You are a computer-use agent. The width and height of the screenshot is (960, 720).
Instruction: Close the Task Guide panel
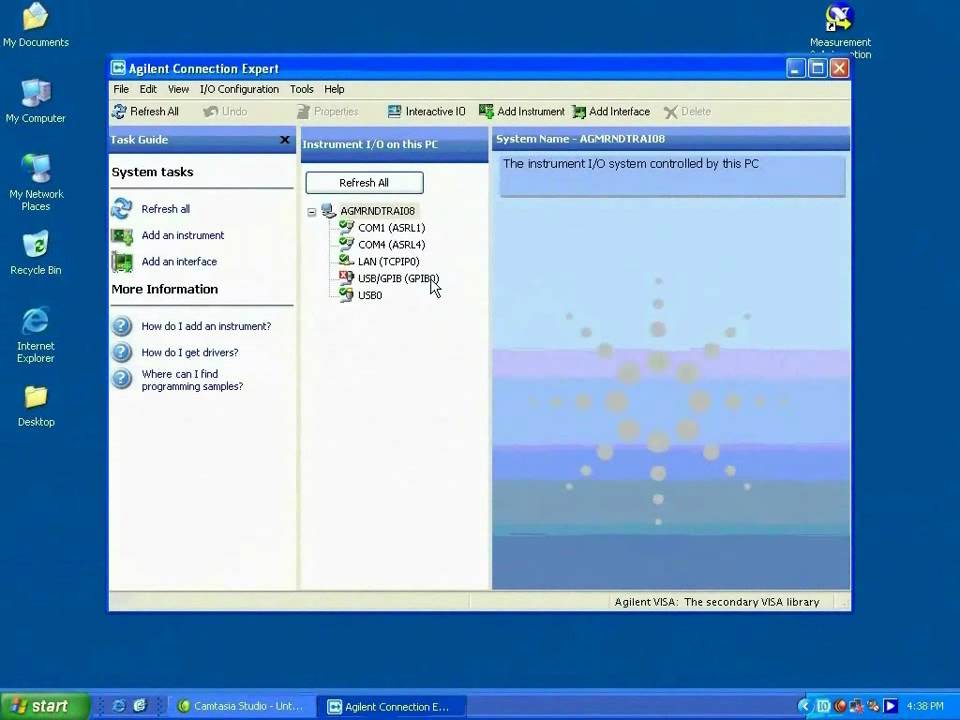tap(285, 140)
